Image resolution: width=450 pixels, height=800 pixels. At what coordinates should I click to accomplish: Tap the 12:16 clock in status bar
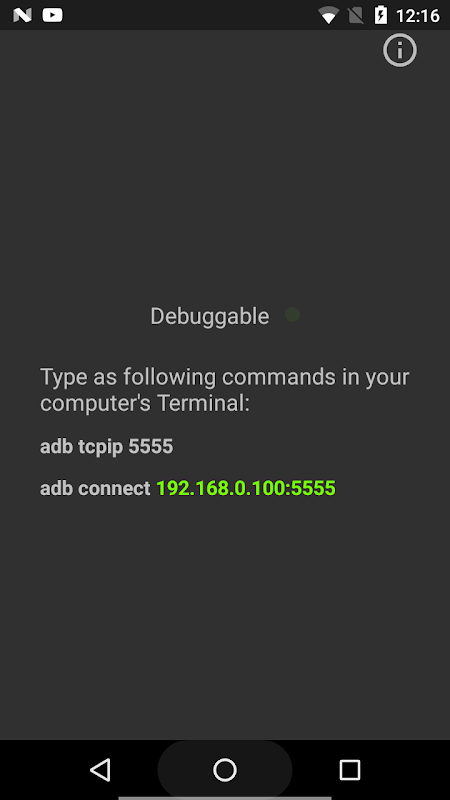pyautogui.click(x=418, y=16)
